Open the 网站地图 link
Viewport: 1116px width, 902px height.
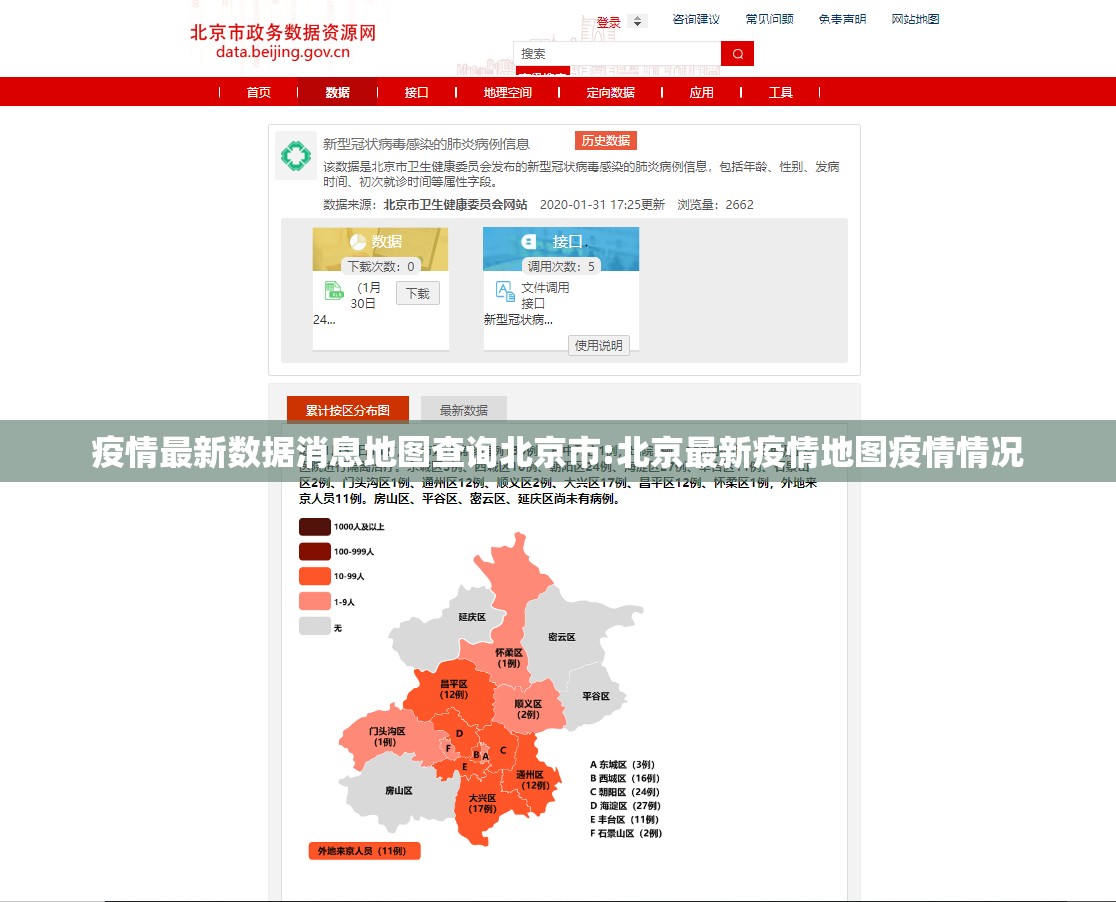click(915, 19)
